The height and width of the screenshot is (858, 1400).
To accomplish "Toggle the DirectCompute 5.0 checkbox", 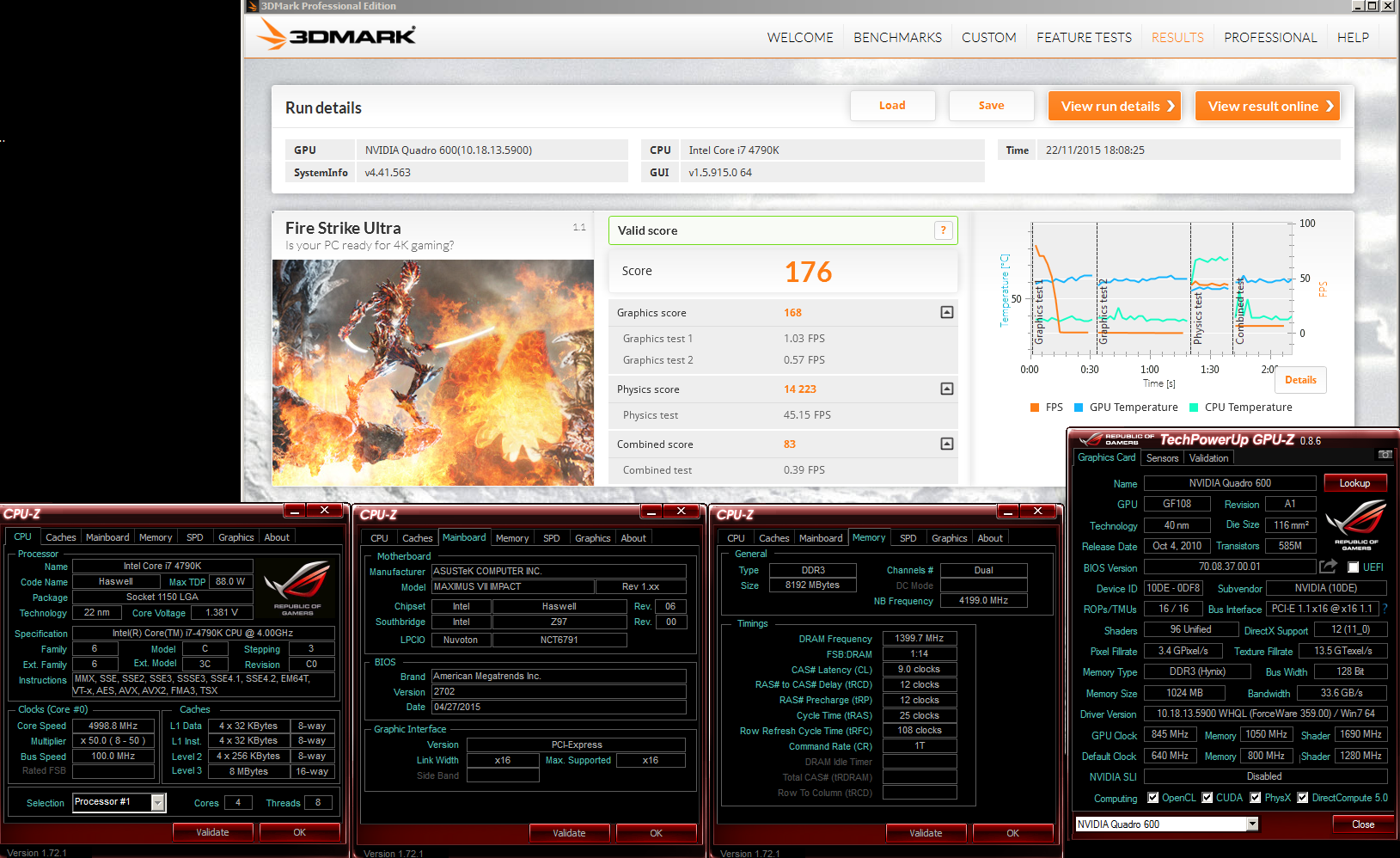I will 1303,798.
